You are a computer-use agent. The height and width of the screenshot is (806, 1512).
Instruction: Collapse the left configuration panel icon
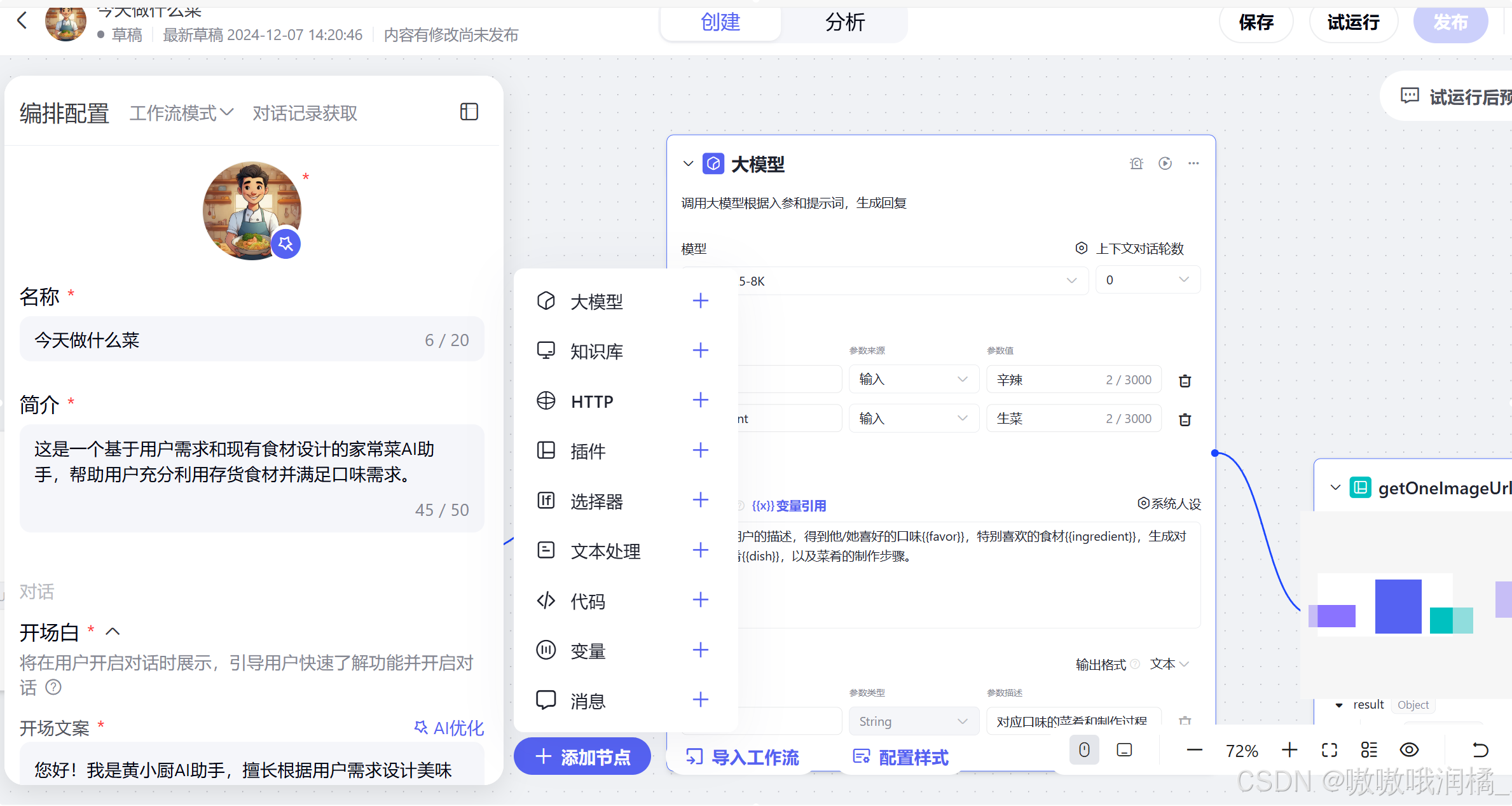point(469,112)
